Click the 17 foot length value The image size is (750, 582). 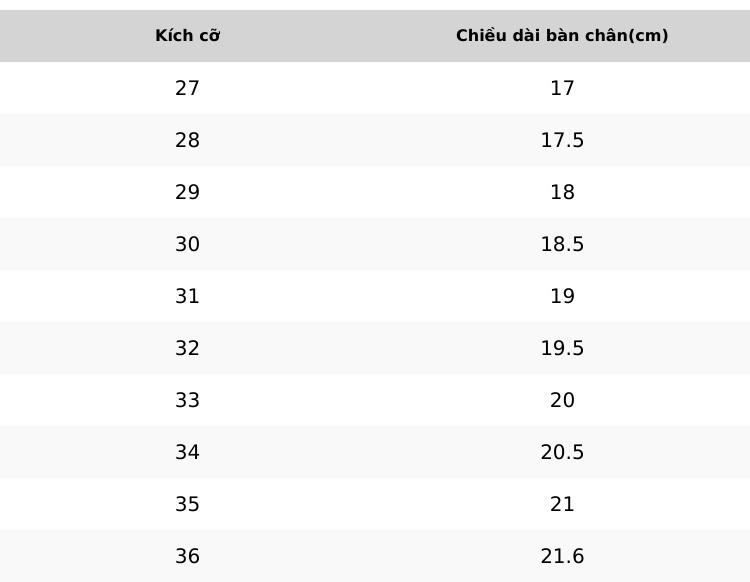[x=562, y=88]
